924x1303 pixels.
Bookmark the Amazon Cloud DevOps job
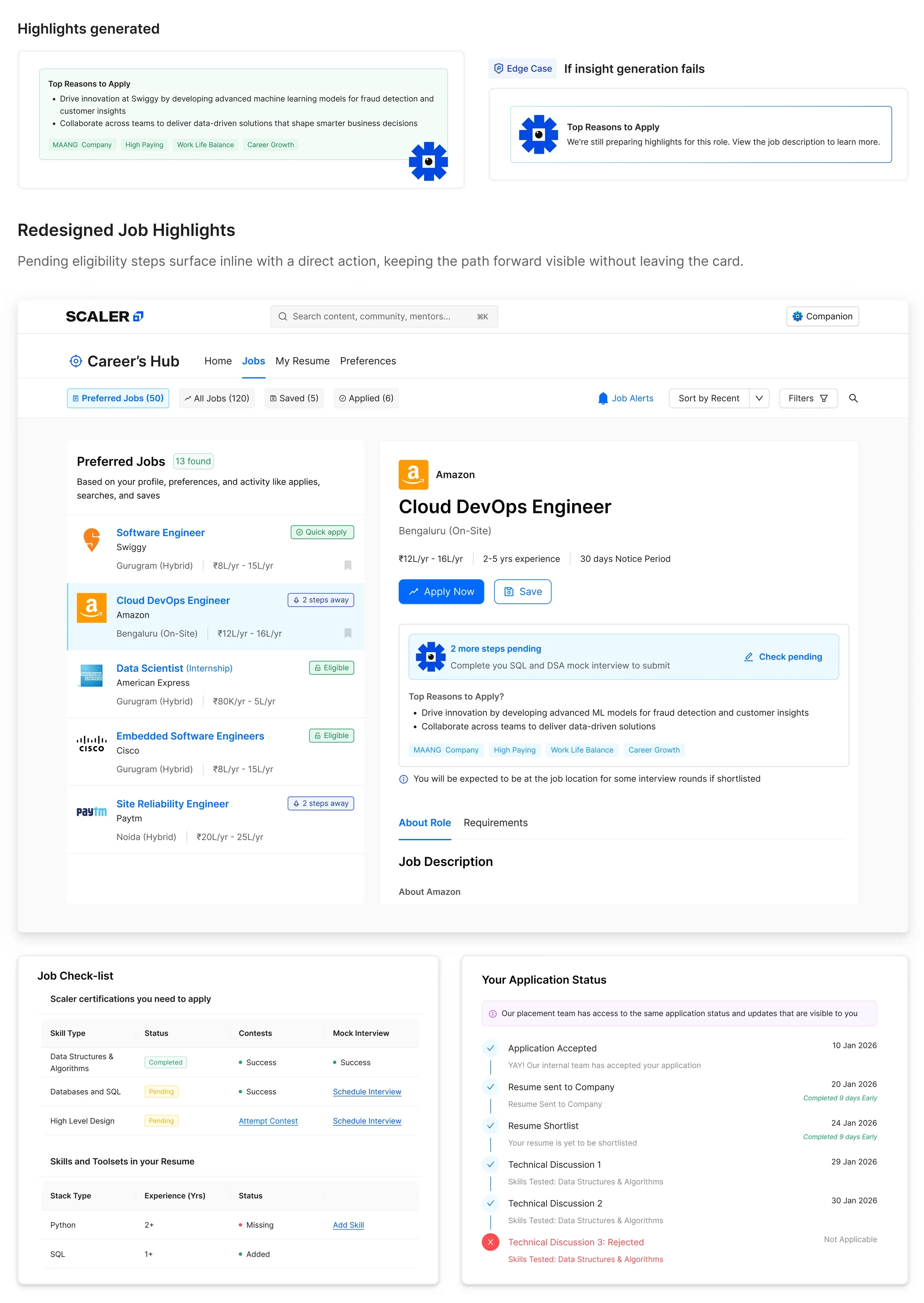click(x=348, y=632)
